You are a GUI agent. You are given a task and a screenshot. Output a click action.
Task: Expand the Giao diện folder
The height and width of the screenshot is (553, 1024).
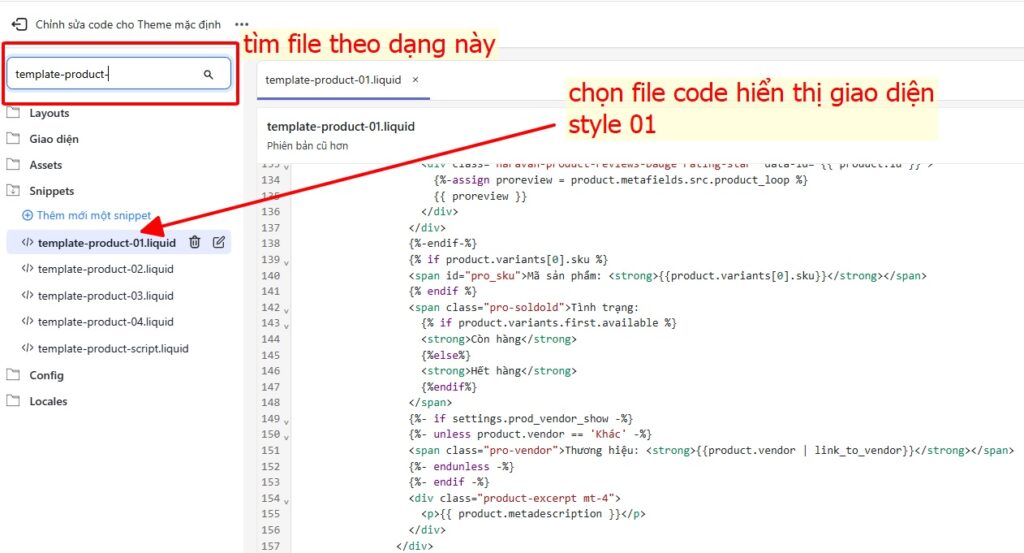53,139
